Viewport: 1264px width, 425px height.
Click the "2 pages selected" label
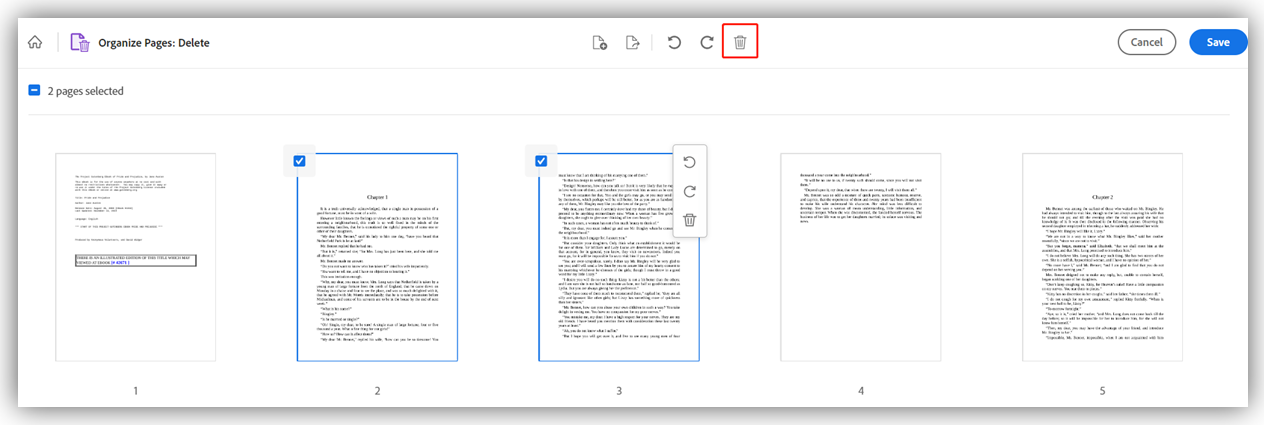(86, 91)
